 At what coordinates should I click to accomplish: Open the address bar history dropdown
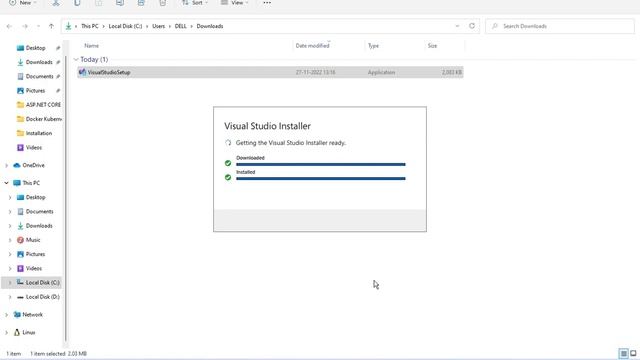pos(457,26)
